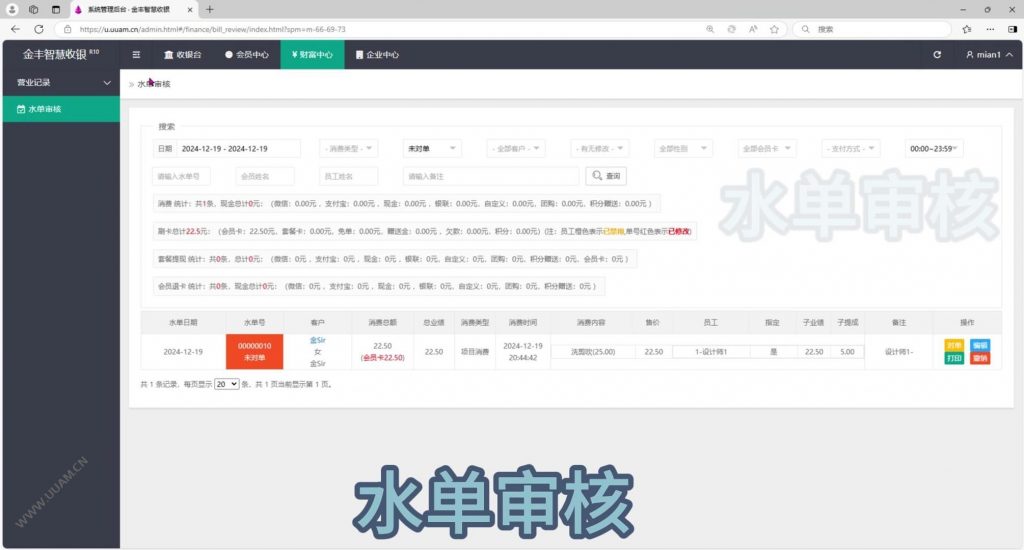Open the 消费类型 dropdown filter
Screen dimensions: 1024x550
(349, 148)
